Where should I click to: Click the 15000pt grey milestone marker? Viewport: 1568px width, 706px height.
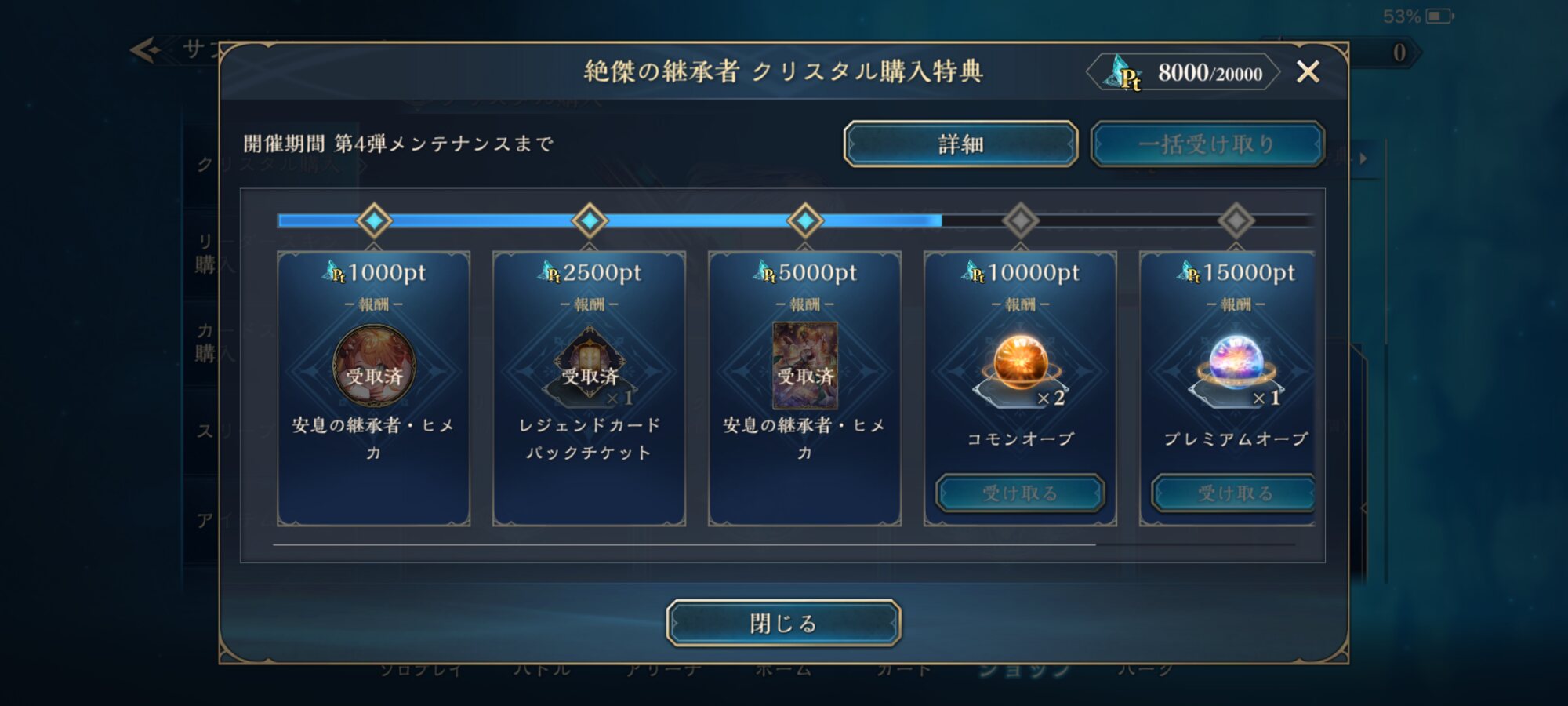coord(1236,220)
